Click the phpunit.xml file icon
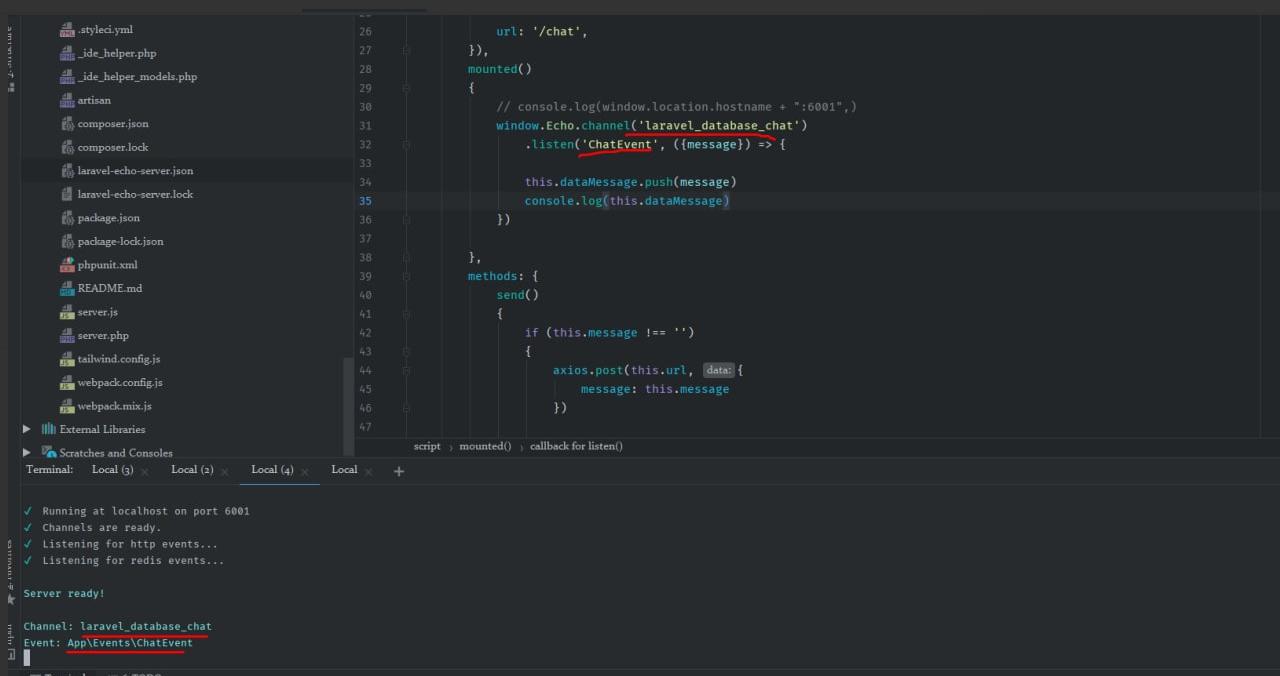 67,265
